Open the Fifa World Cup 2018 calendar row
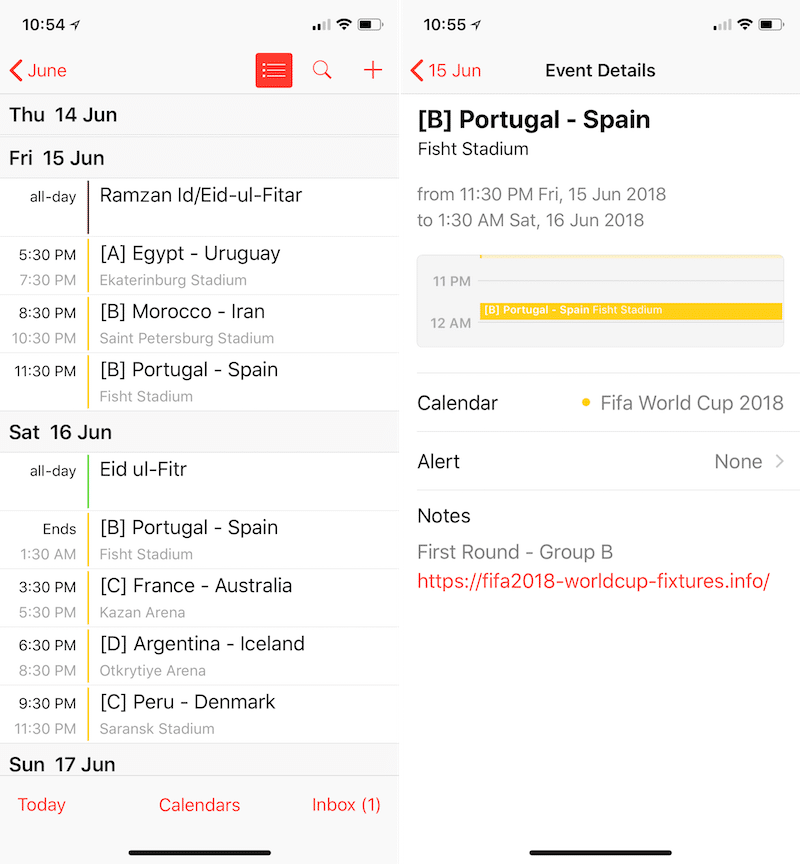Viewport: 800px width, 864px height. (600, 403)
